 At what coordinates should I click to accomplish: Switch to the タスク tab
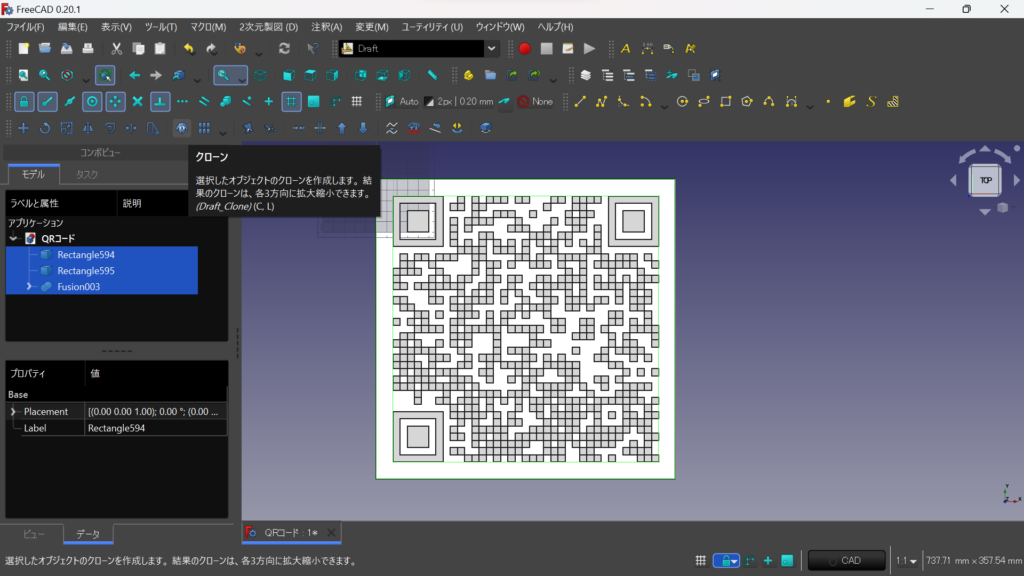click(86, 174)
